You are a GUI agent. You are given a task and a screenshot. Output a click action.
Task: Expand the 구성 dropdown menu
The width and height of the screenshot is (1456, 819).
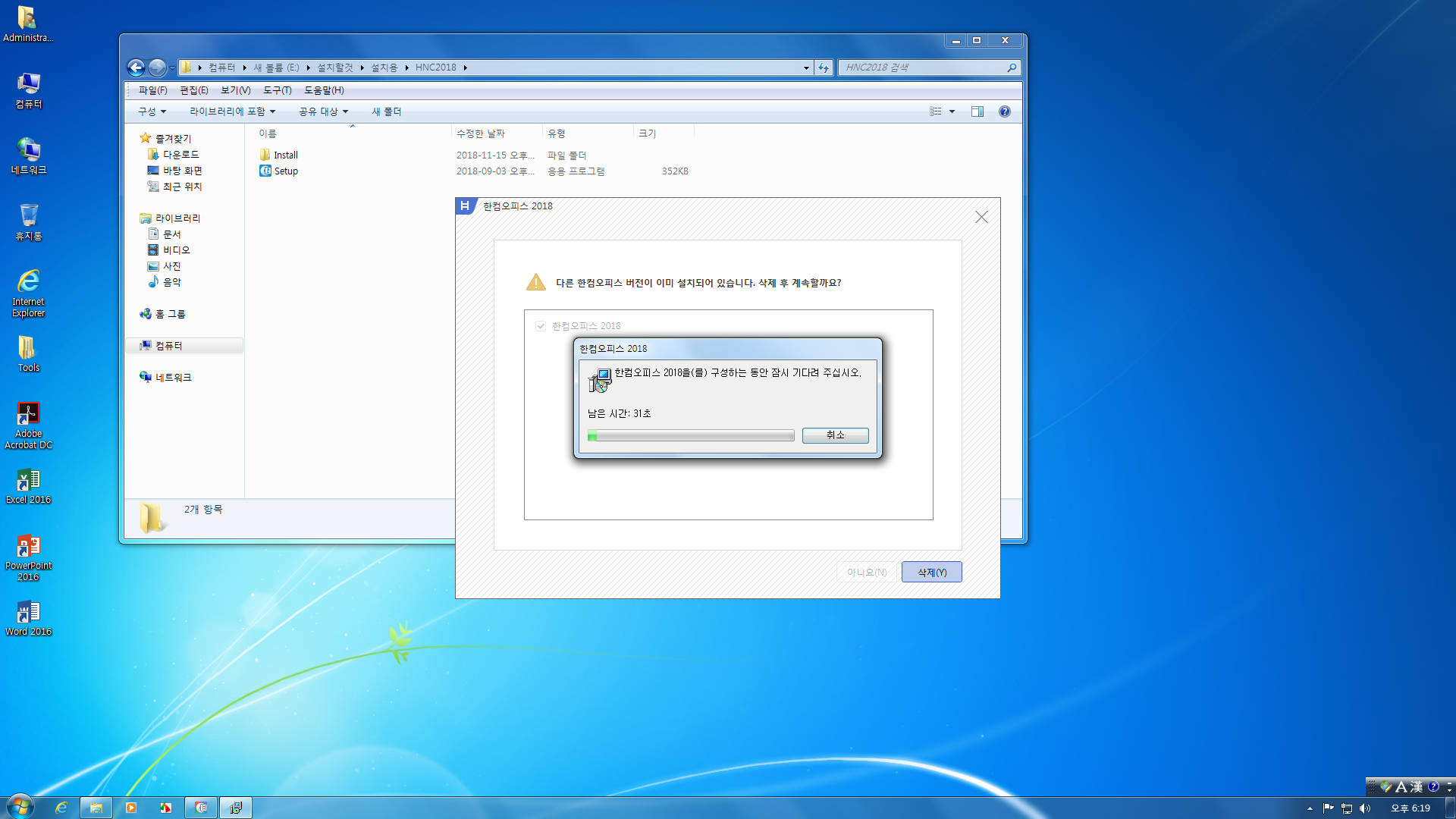152,111
